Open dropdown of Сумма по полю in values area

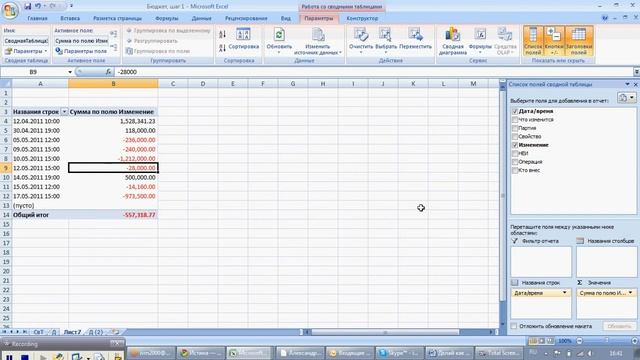click(631, 293)
